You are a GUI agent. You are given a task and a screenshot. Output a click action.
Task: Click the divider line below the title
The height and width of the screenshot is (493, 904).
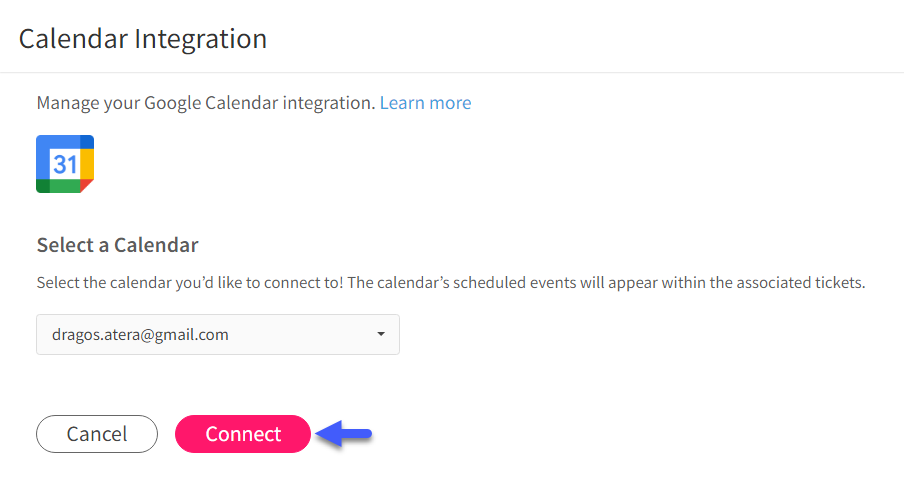pos(452,73)
